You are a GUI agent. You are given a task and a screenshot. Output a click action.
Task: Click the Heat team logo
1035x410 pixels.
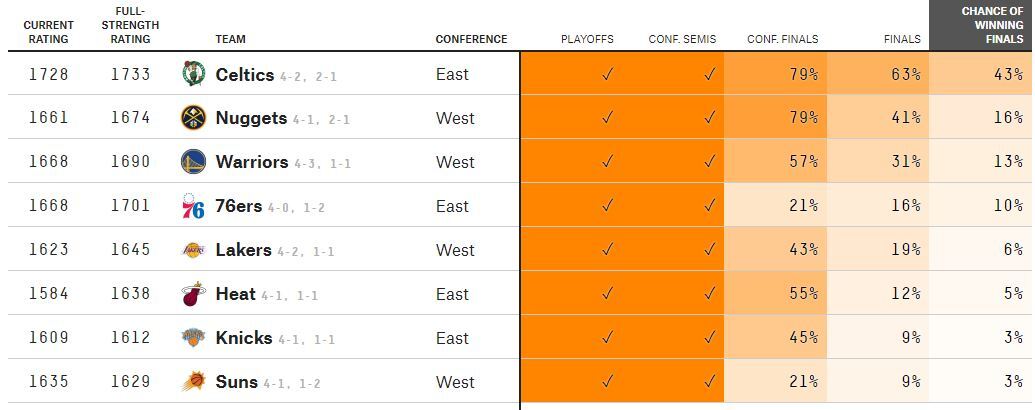click(x=193, y=294)
